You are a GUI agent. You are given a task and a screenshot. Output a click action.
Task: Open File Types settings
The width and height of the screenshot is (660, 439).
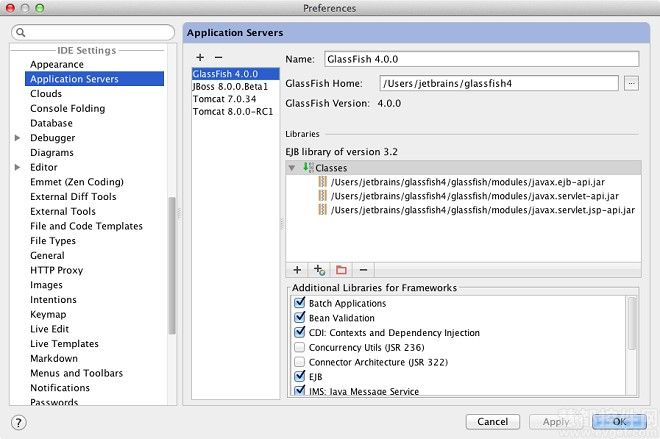53,241
